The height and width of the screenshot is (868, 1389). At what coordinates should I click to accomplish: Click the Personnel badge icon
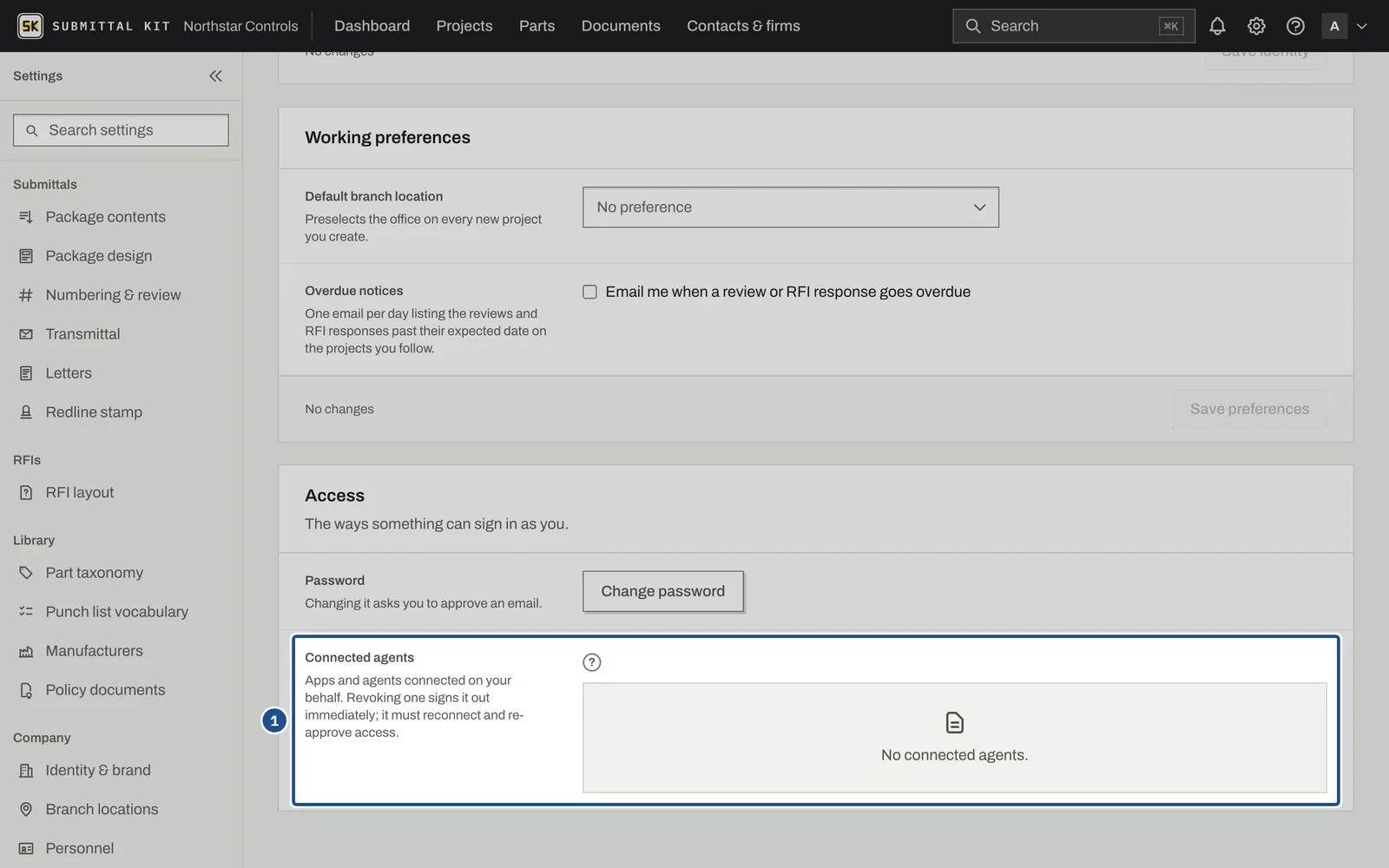[x=26, y=848]
